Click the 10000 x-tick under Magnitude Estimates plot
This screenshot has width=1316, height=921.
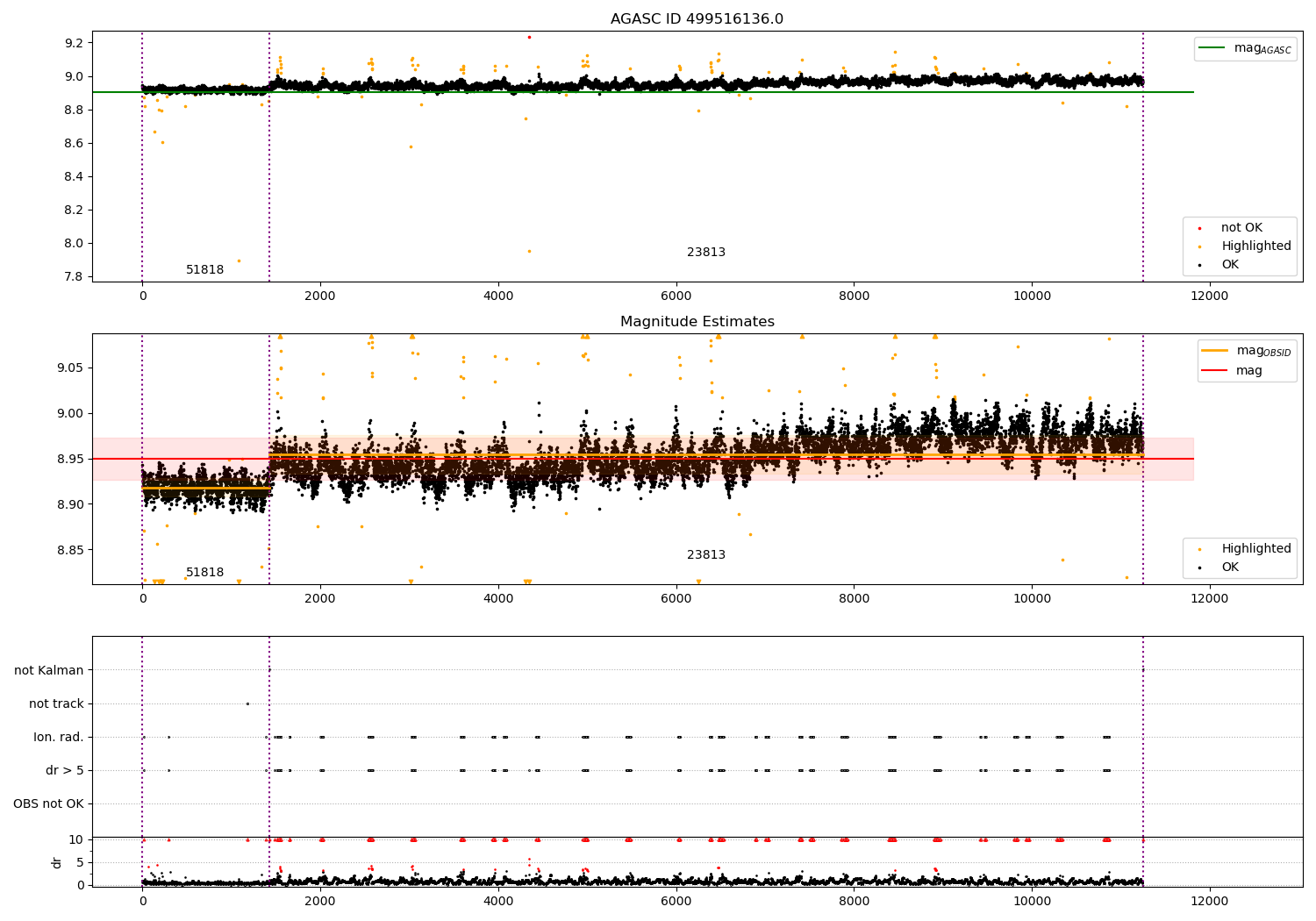point(1032,598)
